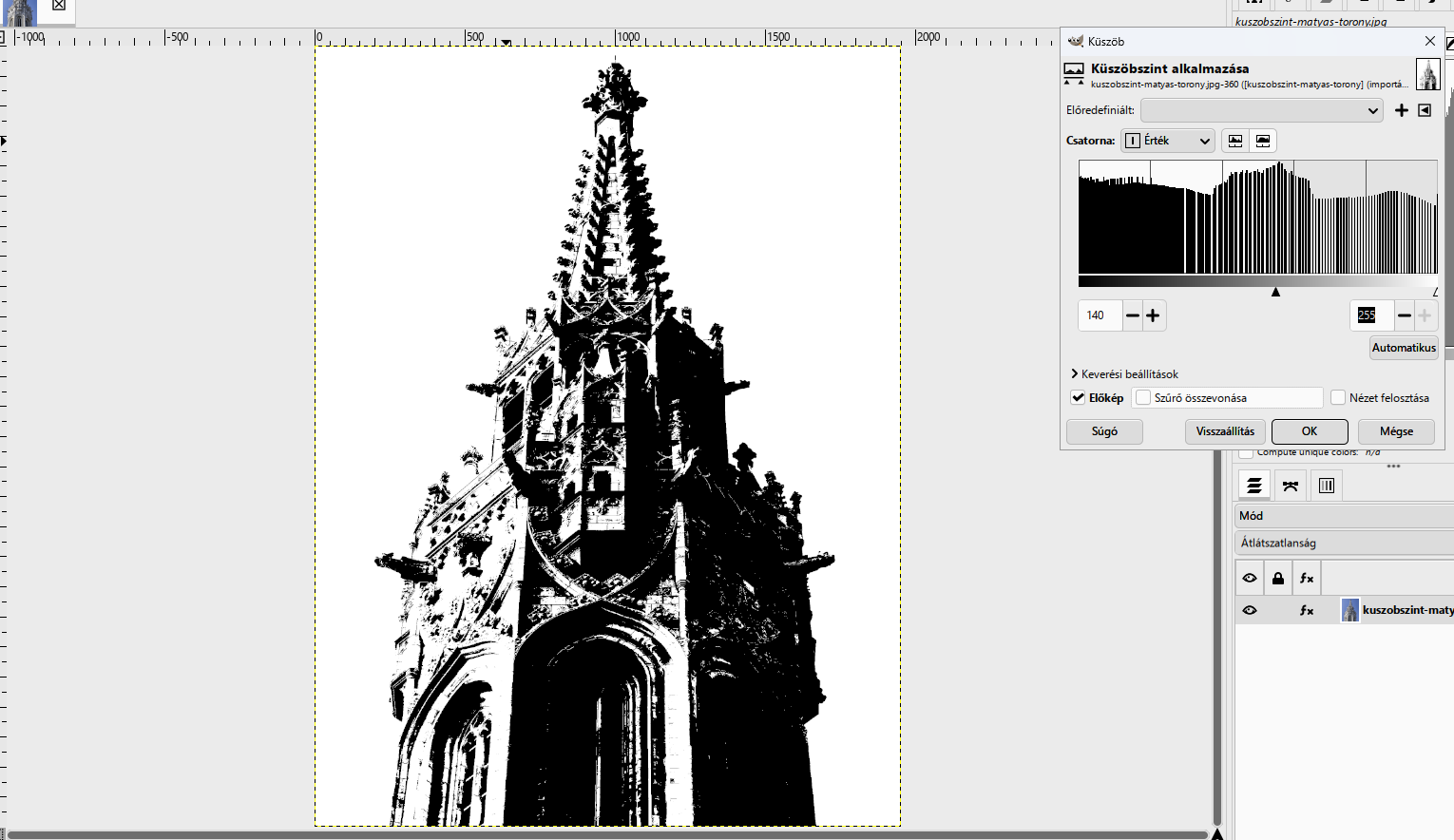Click the Automatikus button
The image size is (1454, 840).
pos(1404,348)
